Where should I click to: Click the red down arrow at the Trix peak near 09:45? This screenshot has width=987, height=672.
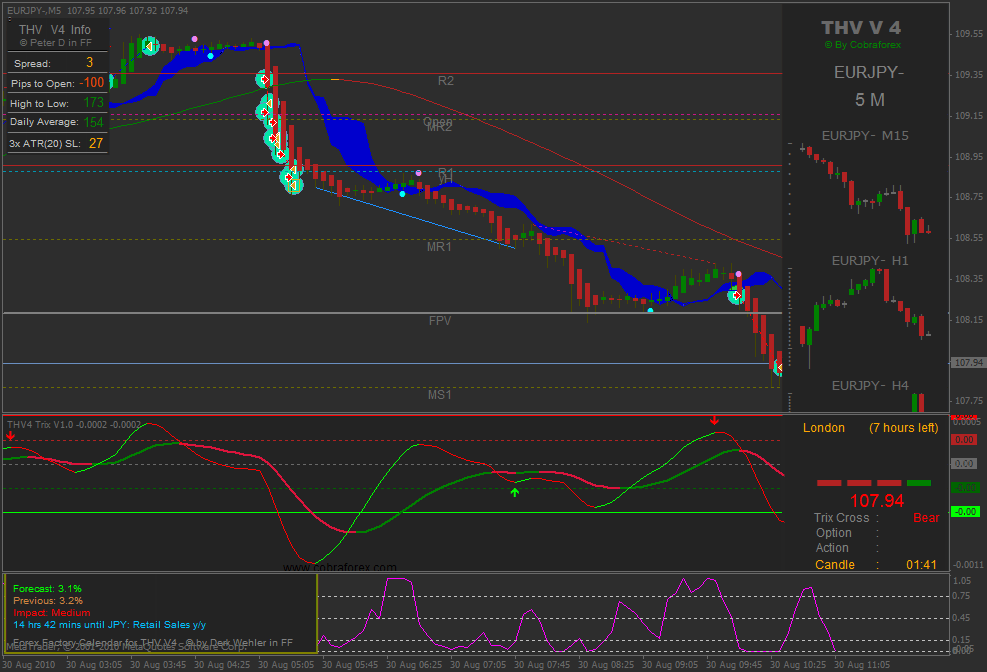coord(714,420)
